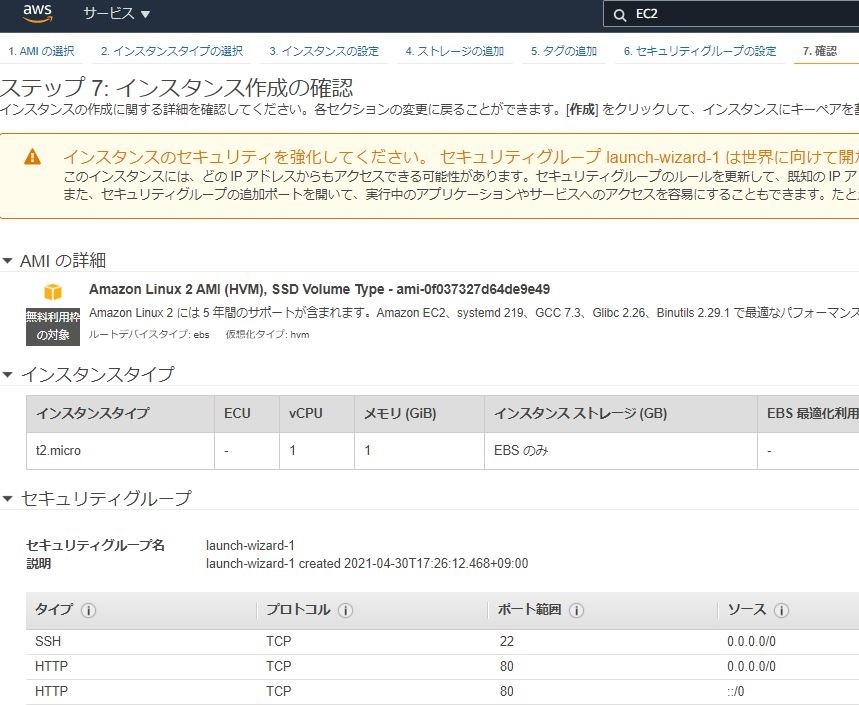The image size is (859, 705).
Task: Click the ステップ 7 page heading
Action: coord(176,87)
